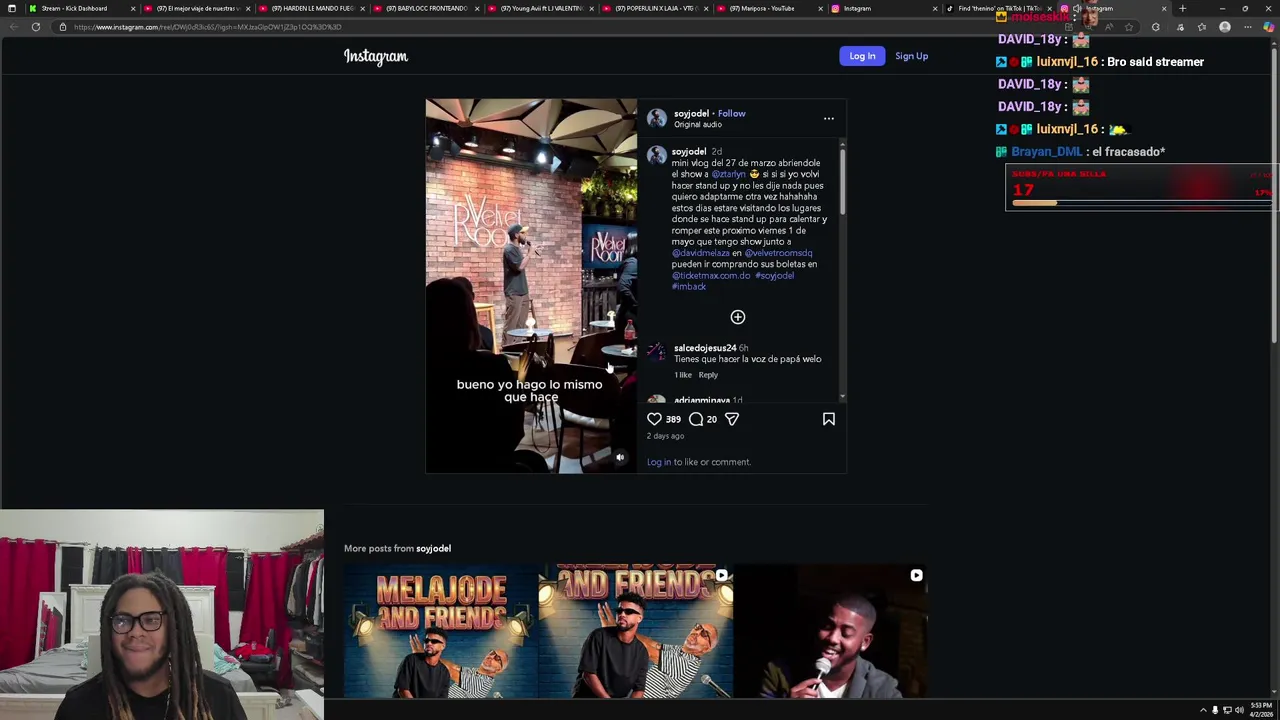Click the reel video player
Image resolution: width=1280 pixels, height=720 pixels.
click(x=531, y=285)
